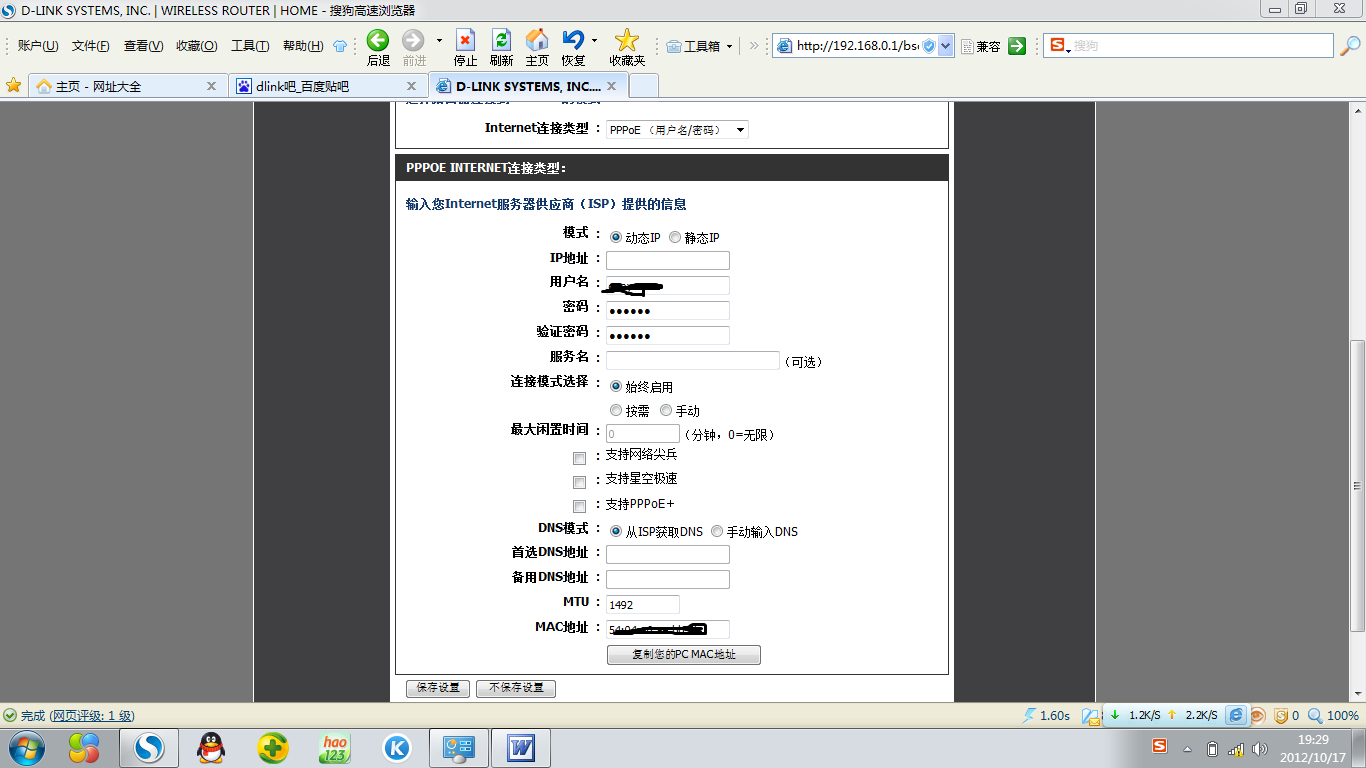
Task: Click the 服务名 input field
Action: click(693, 360)
